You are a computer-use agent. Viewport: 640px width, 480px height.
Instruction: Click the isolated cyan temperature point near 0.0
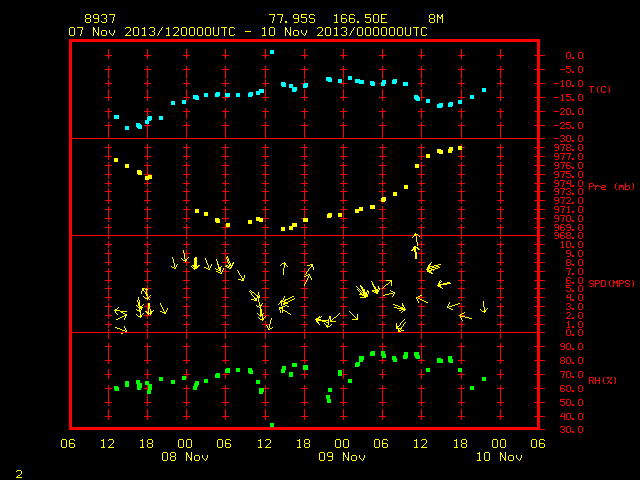click(x=272, y=52)
